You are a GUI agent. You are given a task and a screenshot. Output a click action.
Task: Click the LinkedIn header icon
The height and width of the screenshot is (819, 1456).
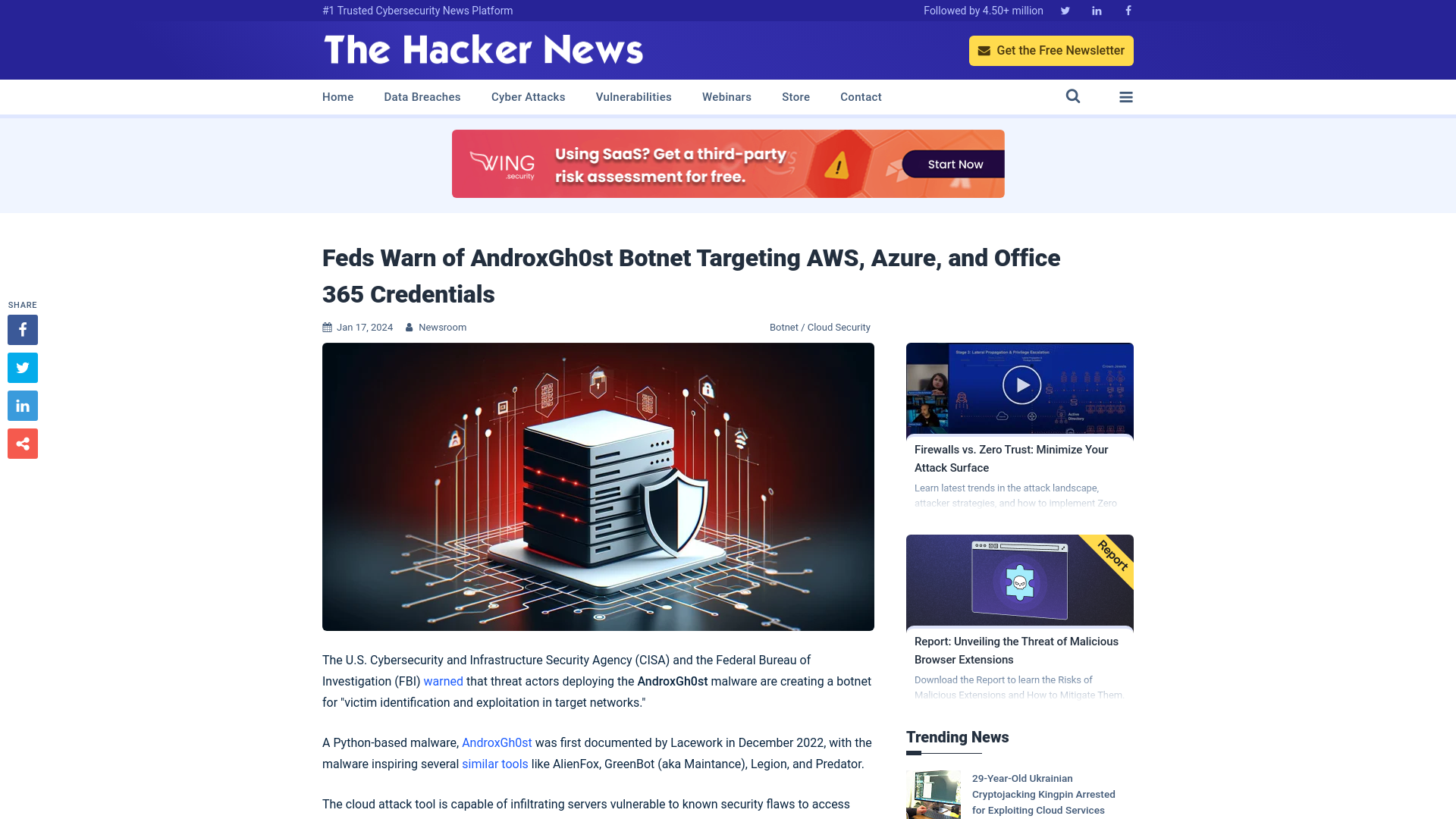[x=1097, y=10]
